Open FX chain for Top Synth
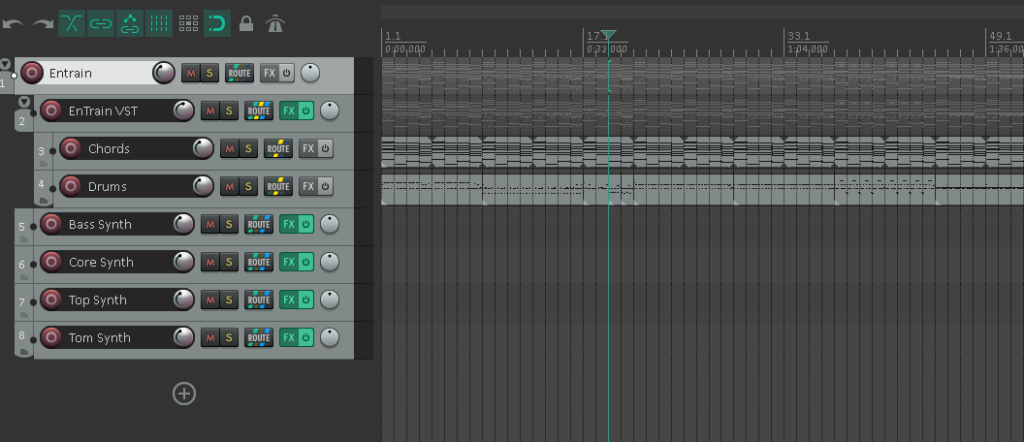Viewport: 1024px width, 442px height. 289,301
